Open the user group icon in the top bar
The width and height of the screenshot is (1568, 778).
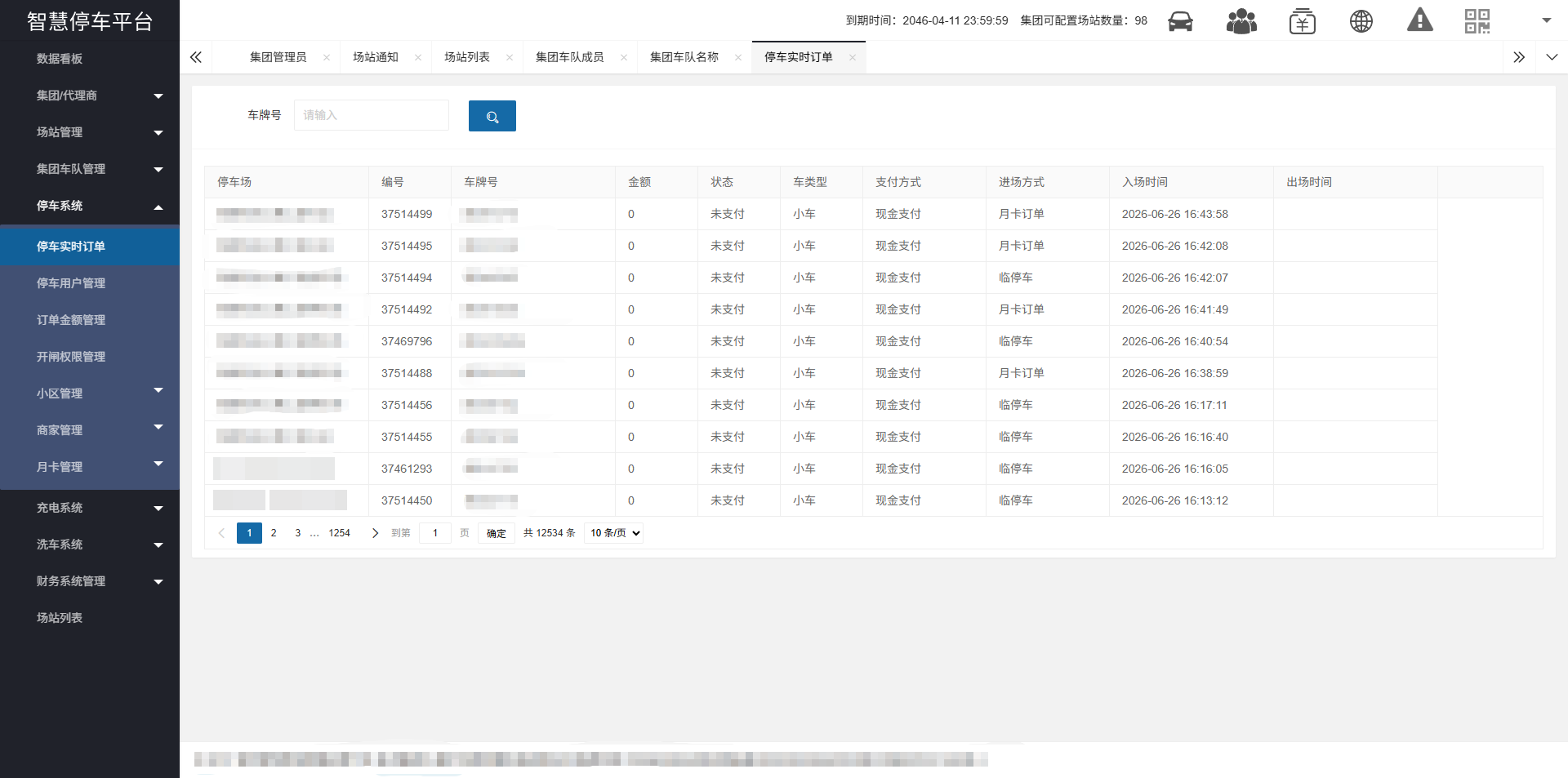click(x=1241, y=21)
